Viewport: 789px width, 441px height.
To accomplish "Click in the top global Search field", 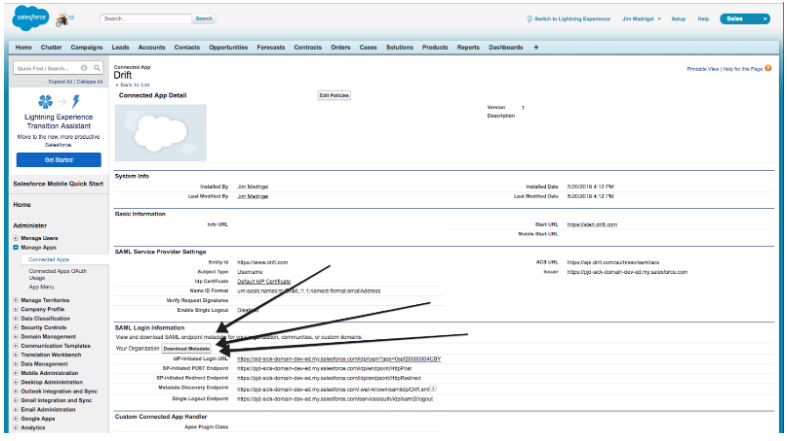I will (x=146, y=19).
